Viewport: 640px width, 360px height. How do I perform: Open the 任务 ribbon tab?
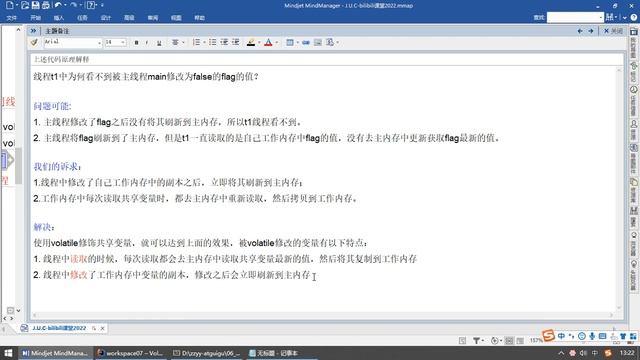(82, 18)
